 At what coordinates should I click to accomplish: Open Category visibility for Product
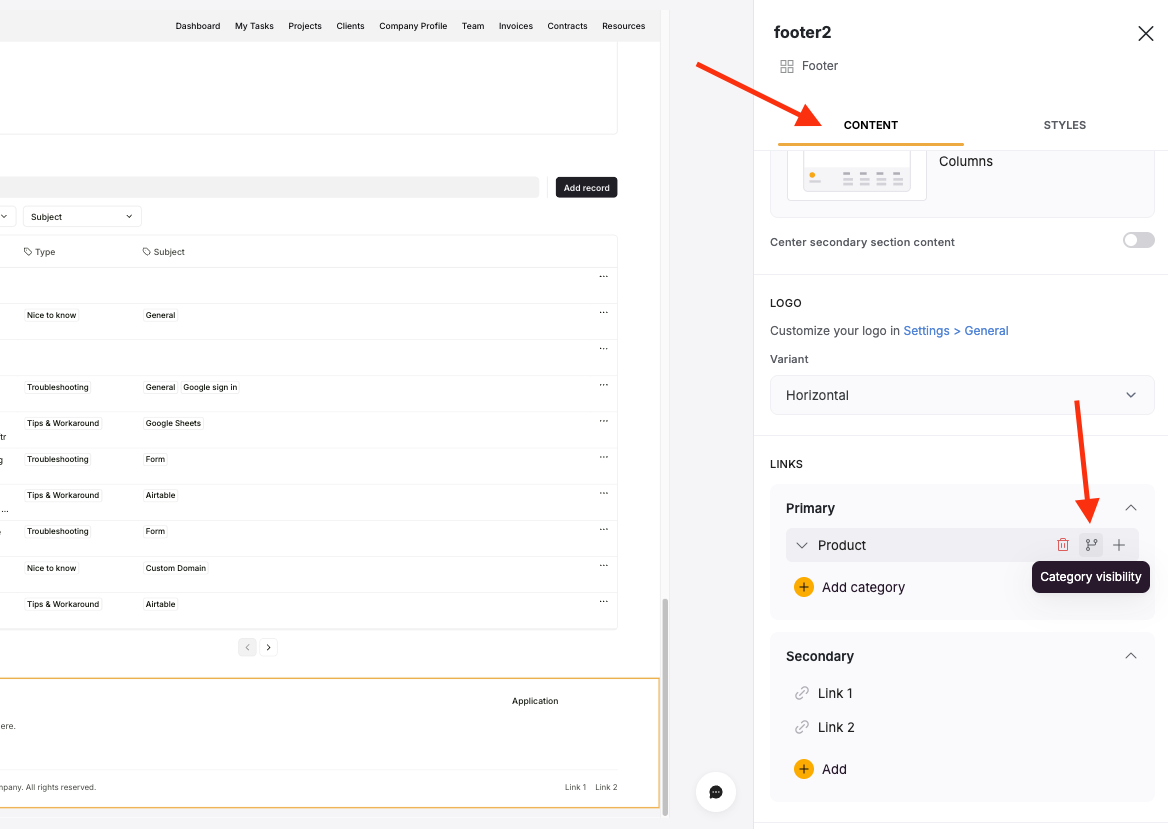tap(1091, 545)
